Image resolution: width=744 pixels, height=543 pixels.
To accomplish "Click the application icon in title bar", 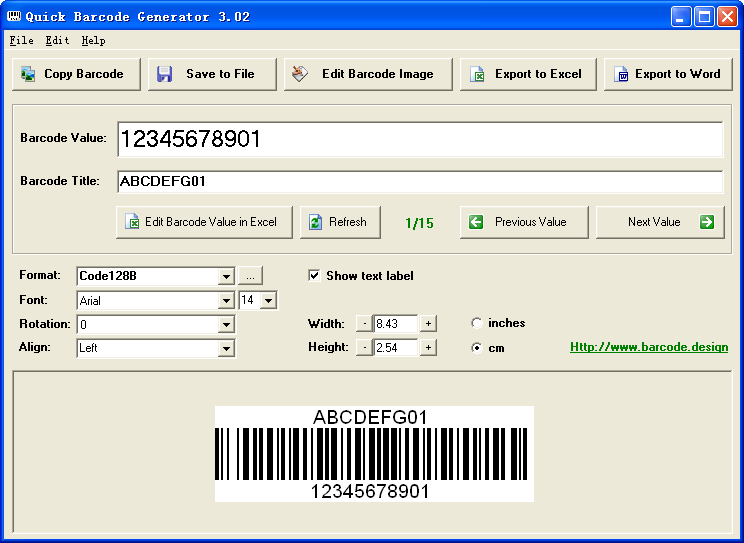I will pyautogui.click(x=14, y=16).
